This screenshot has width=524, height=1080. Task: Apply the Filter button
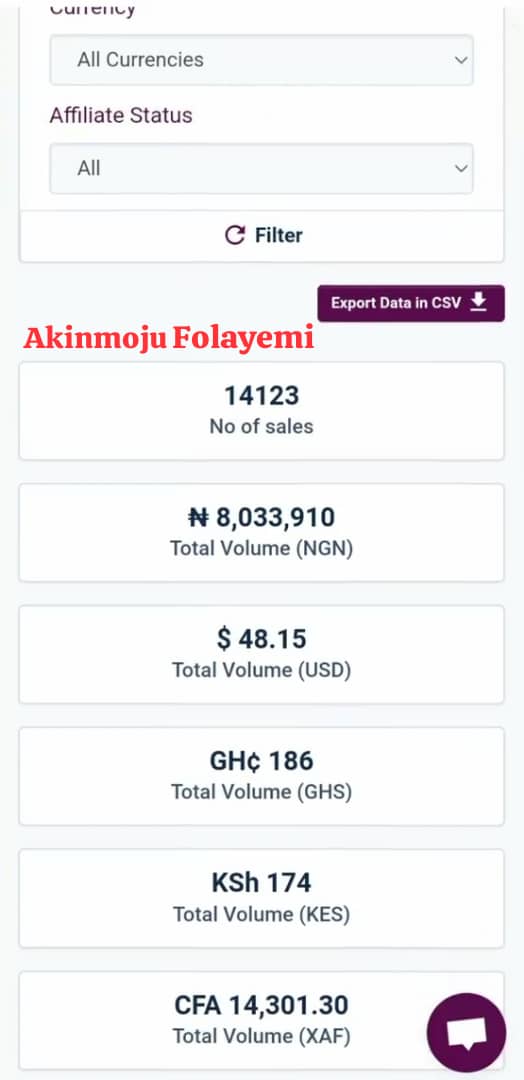tap(262, 236)
